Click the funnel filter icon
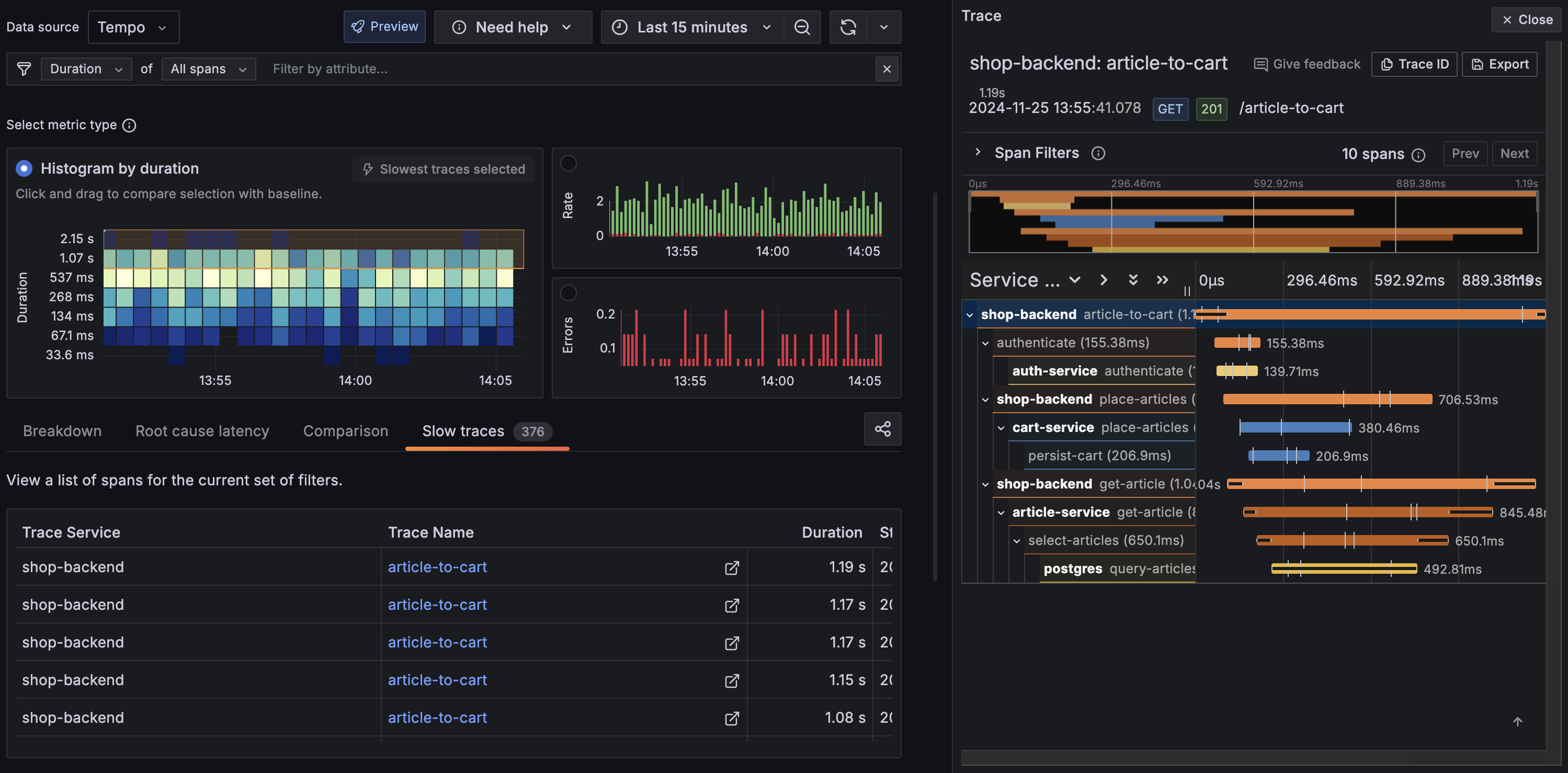The width and height of the screenshot is (1568, 773). (23, 69)
